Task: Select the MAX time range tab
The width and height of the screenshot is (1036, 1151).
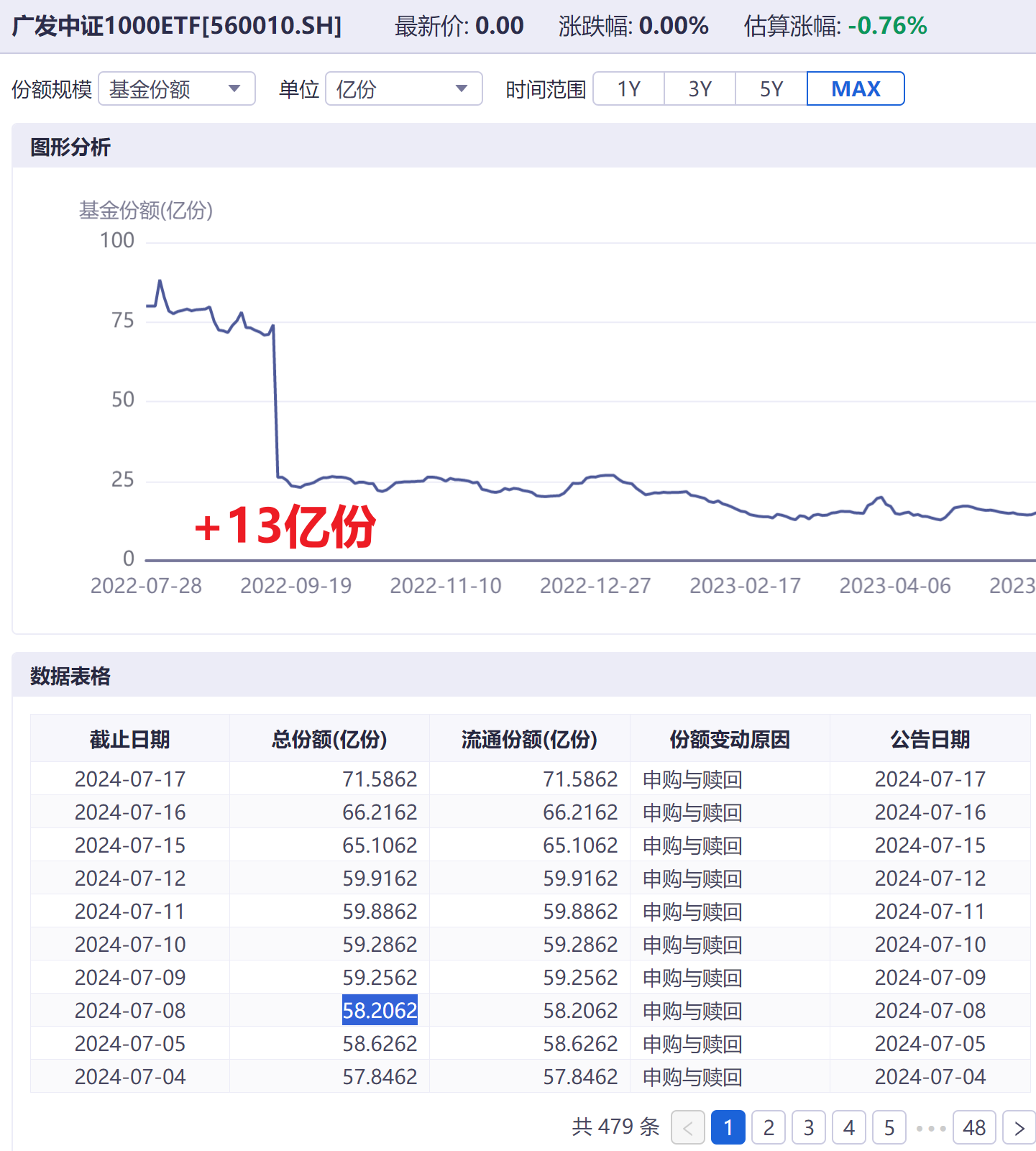Action: pos(856,89)
